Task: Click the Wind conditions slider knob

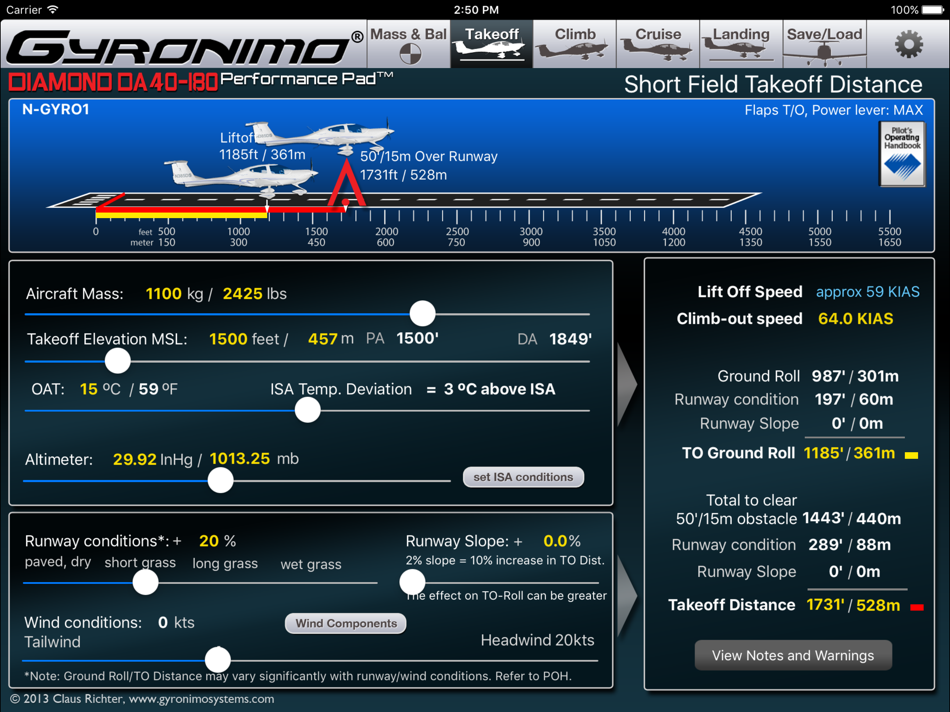Action: (x=218, y=659)
